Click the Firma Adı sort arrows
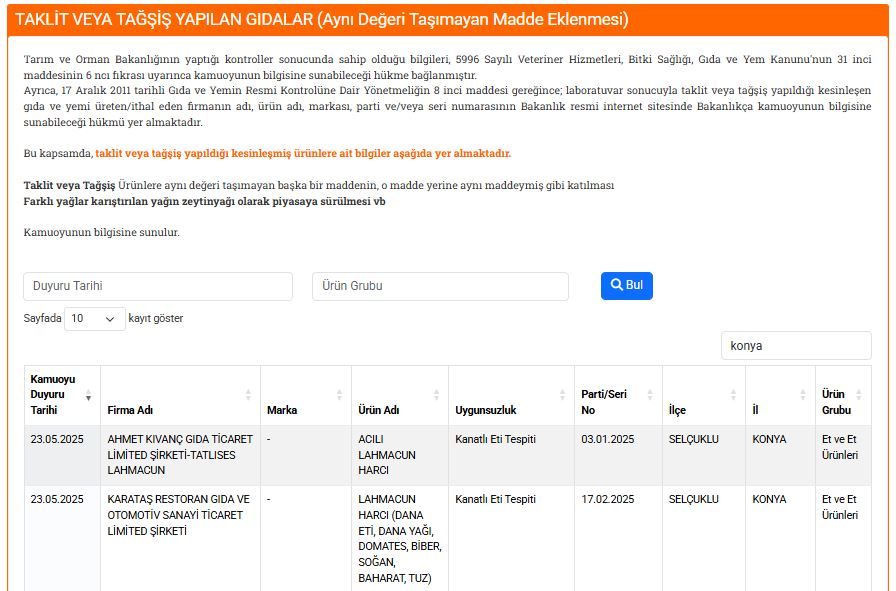 249,395
